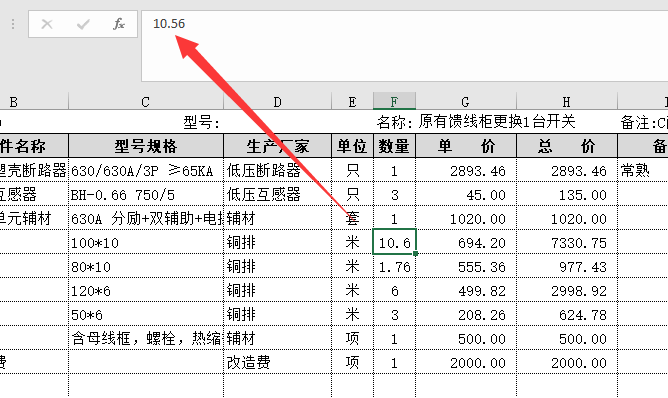Select cell BH-0.66 750/5
The width and height of the screenshot is (668, 398).
point(146,195)
